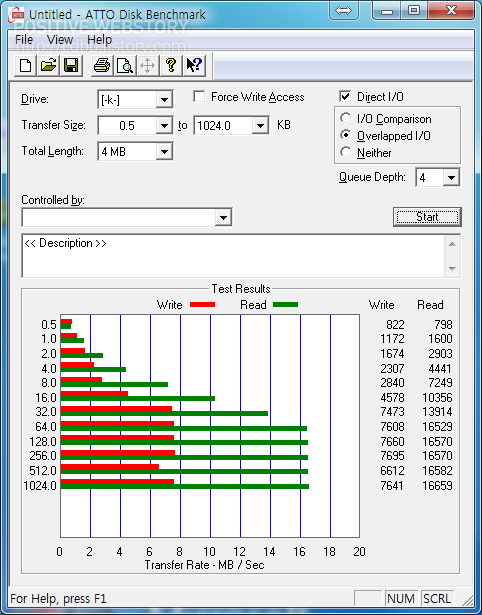Maximize the ATTO Disk Benchmark window
The image size is (482, 615).
pyautogui.click(x=414, y=10)
